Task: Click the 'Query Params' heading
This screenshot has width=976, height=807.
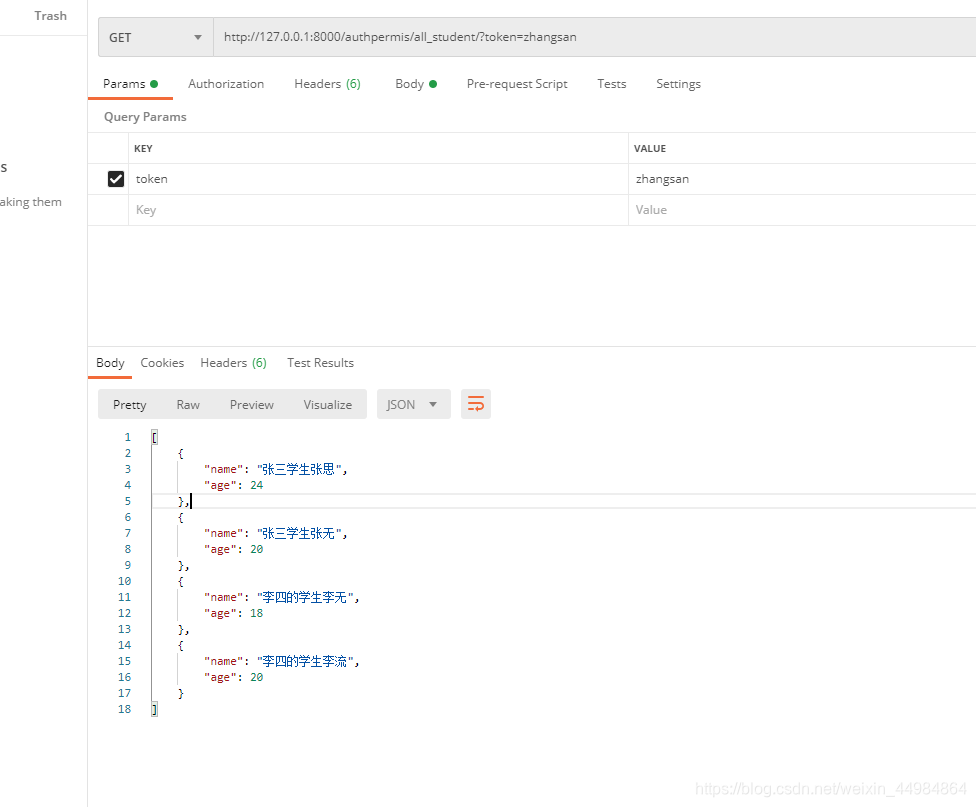Action: click(145, 117)
